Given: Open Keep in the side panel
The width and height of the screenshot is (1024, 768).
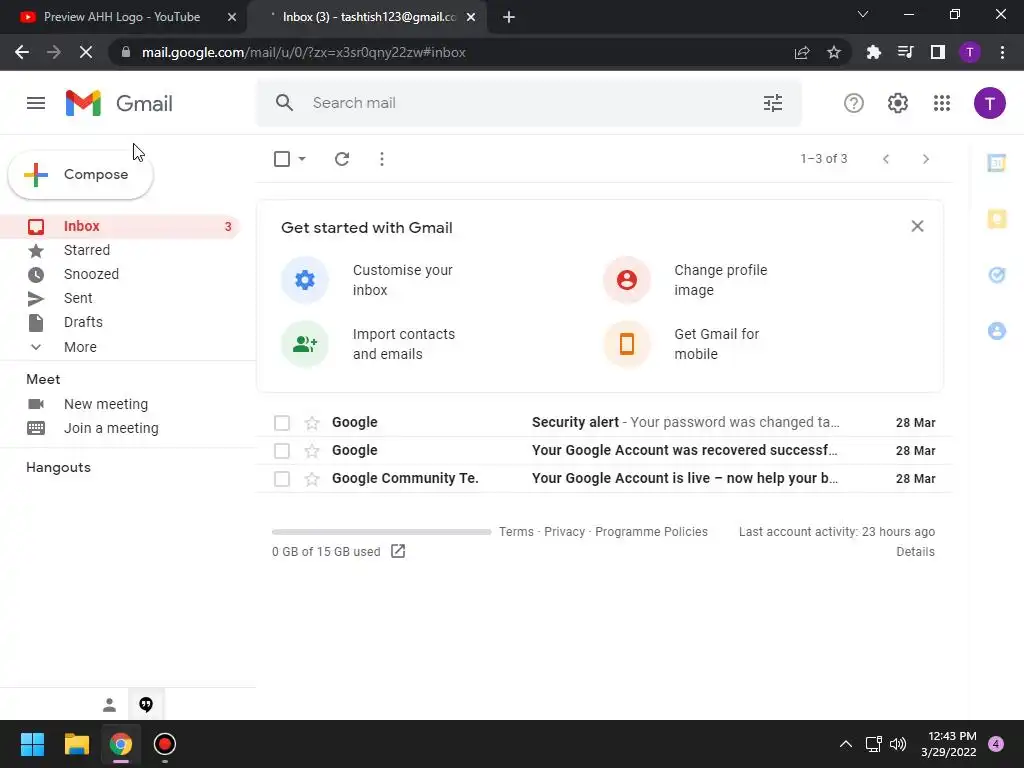Looking at the screenshot, I should point(997,219).
